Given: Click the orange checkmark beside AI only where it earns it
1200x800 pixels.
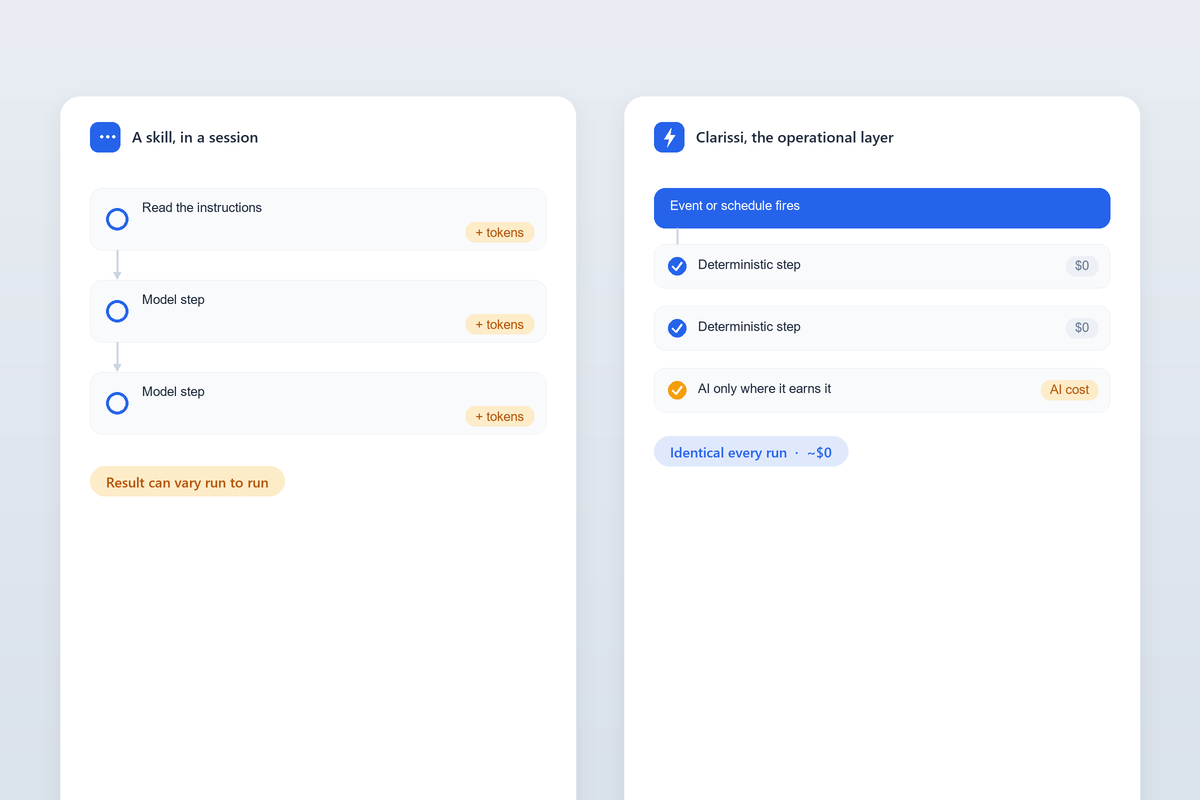Looking at the screenshot, I should [677, 390].
